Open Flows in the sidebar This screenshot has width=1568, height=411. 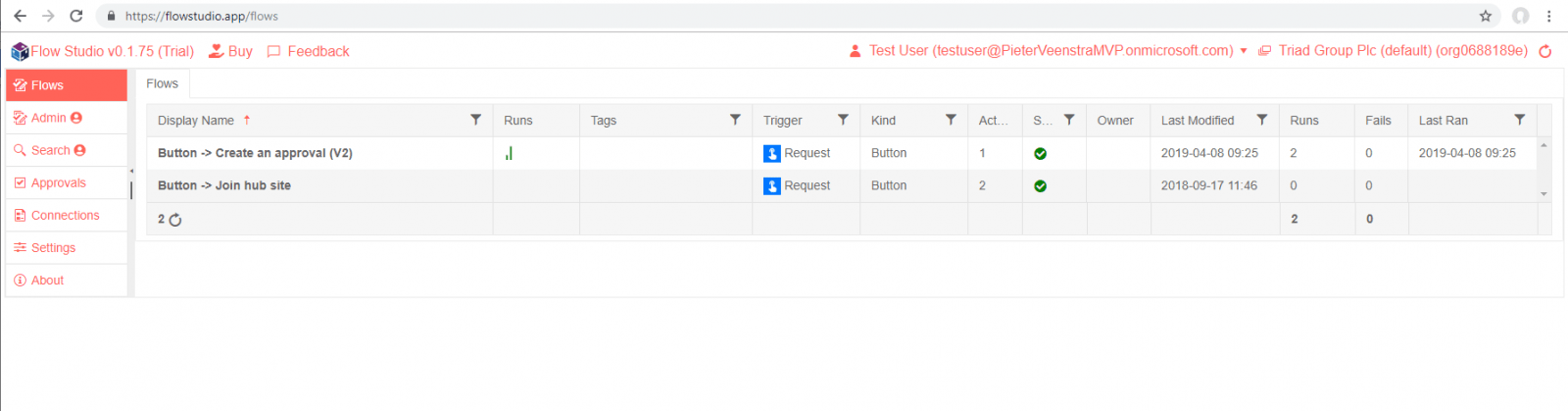[x=67, y=85]
